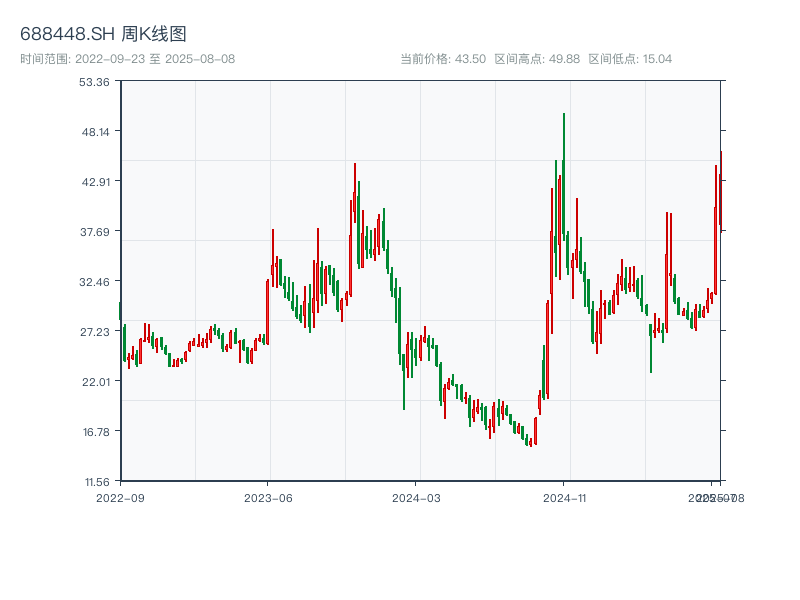This screenshot has width=800, height=600.
Task: Click y-axis label 11.56
Action: (97, 482)
